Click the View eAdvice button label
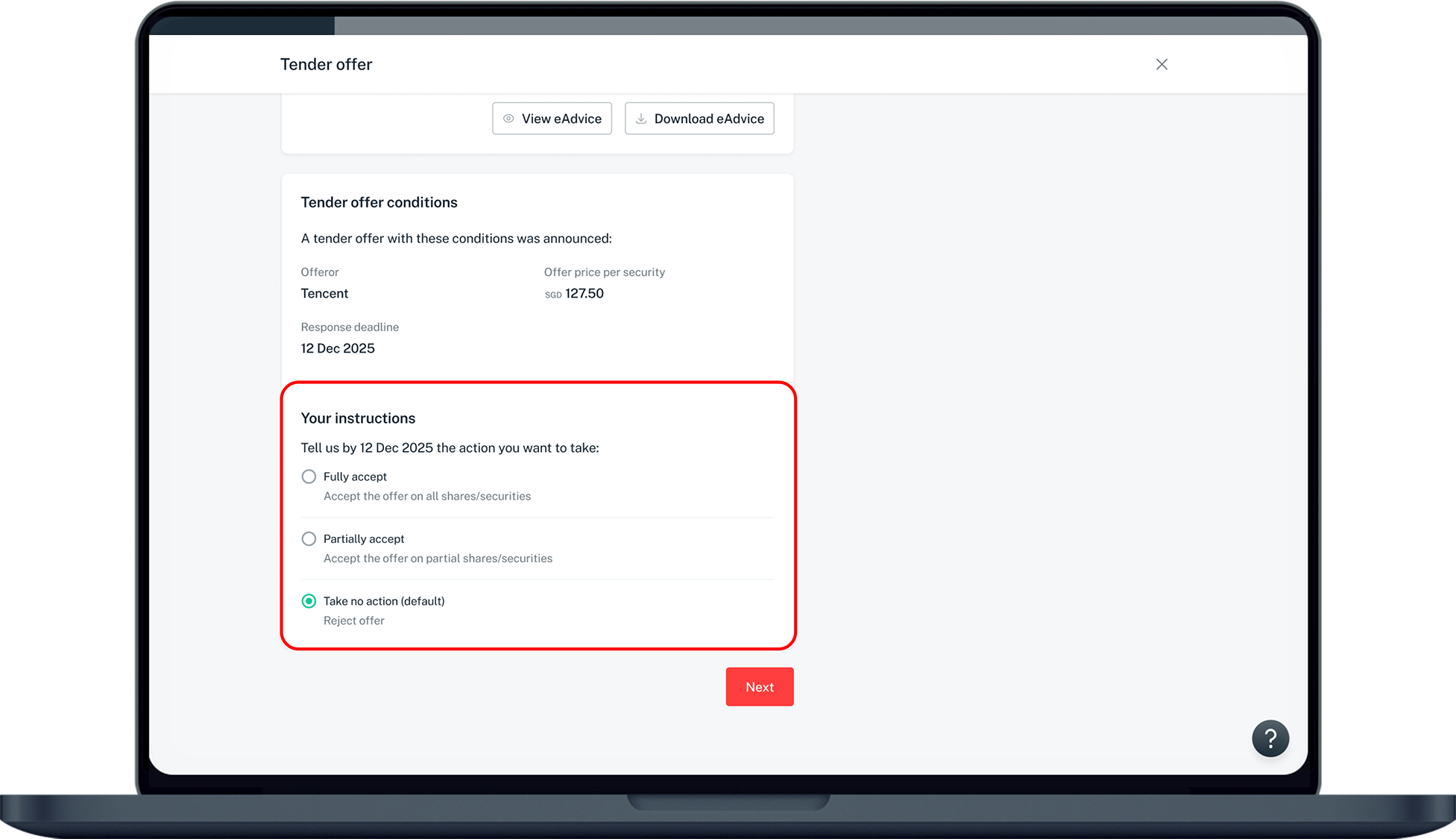 tap(561, 119)
